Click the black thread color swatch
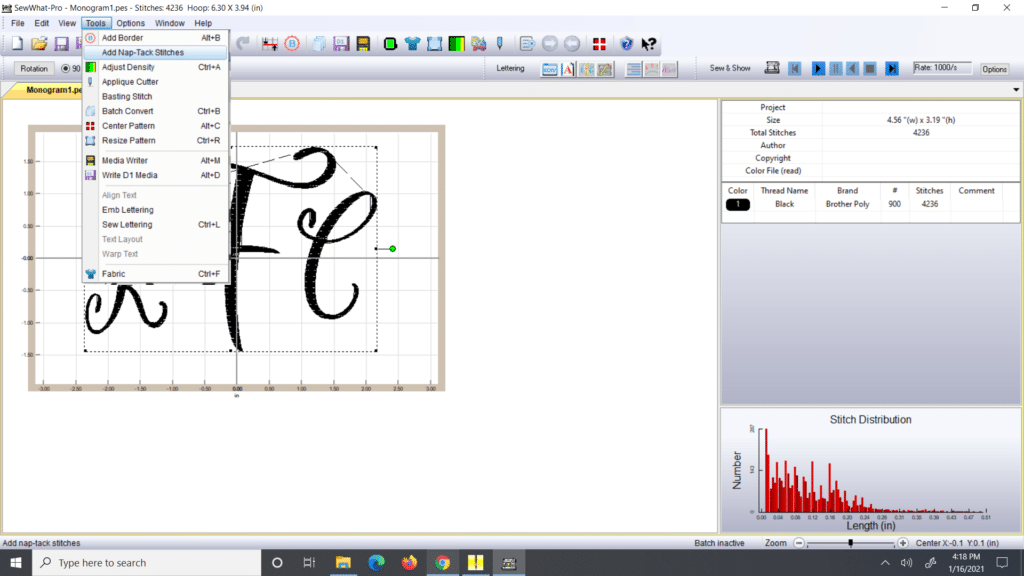 coord(737,204)
